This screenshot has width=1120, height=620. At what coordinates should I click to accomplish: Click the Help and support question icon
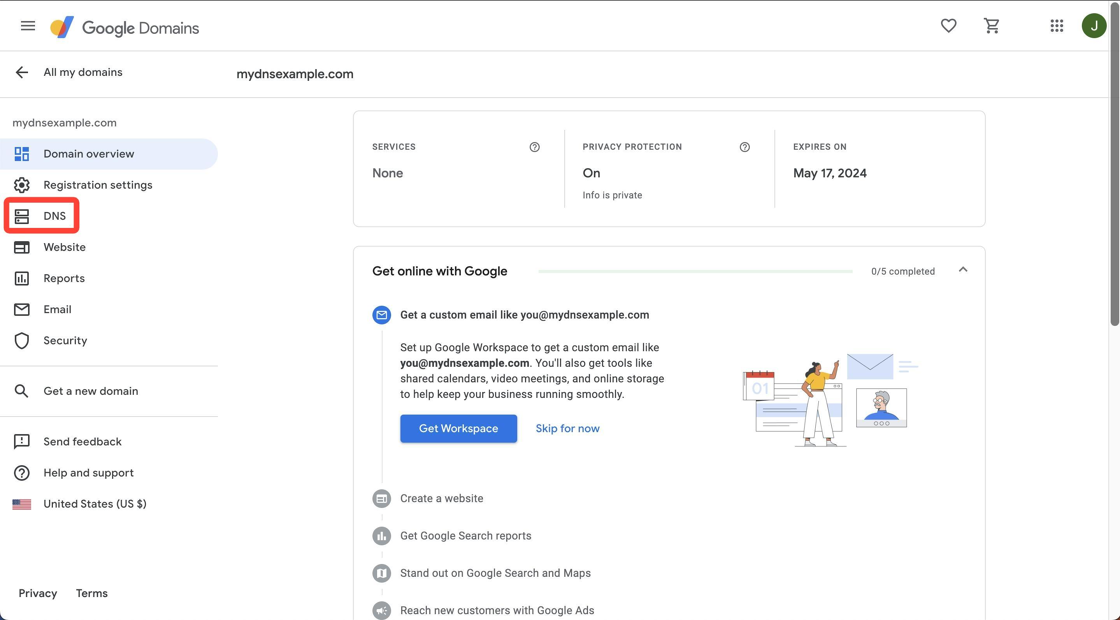[22, 473]
